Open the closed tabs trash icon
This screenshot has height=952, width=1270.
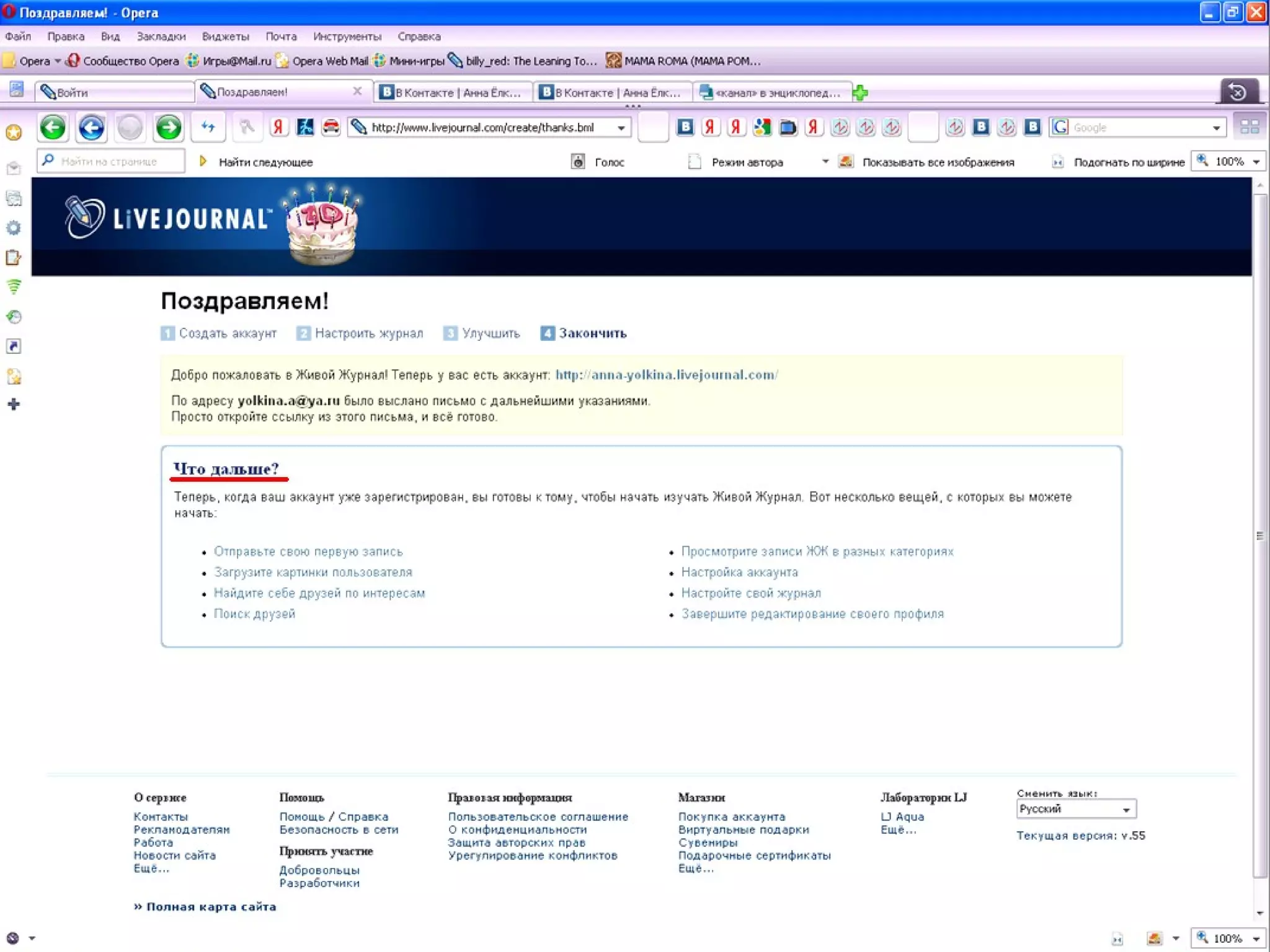coord(1238,92)
